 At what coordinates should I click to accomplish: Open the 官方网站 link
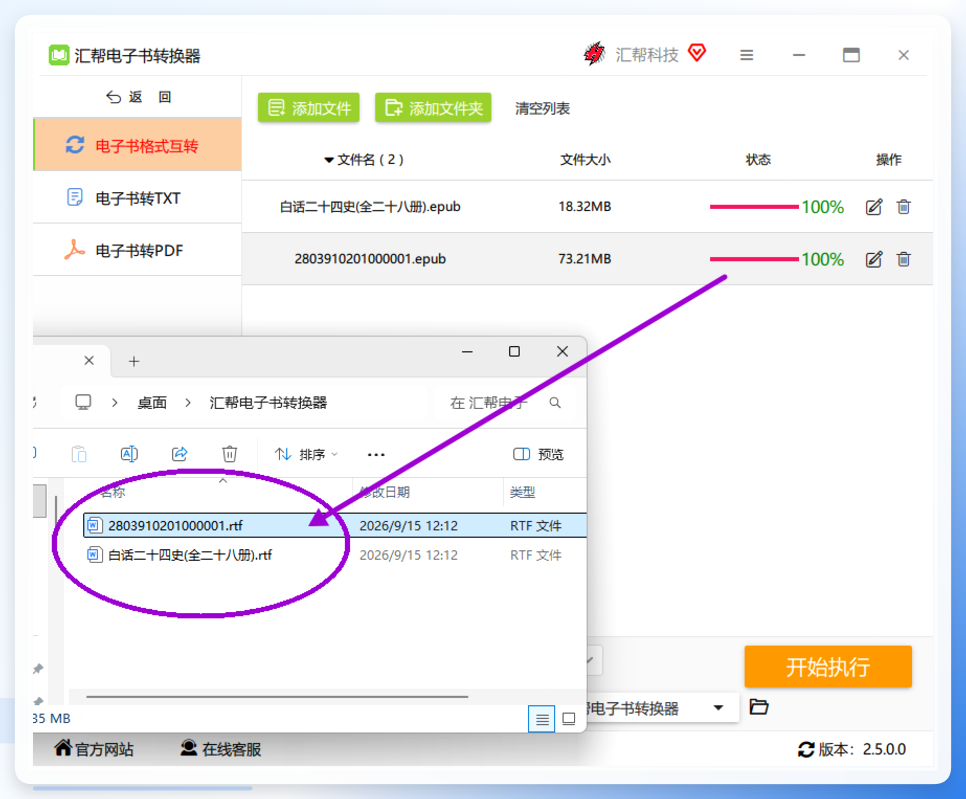click(94, 749)
